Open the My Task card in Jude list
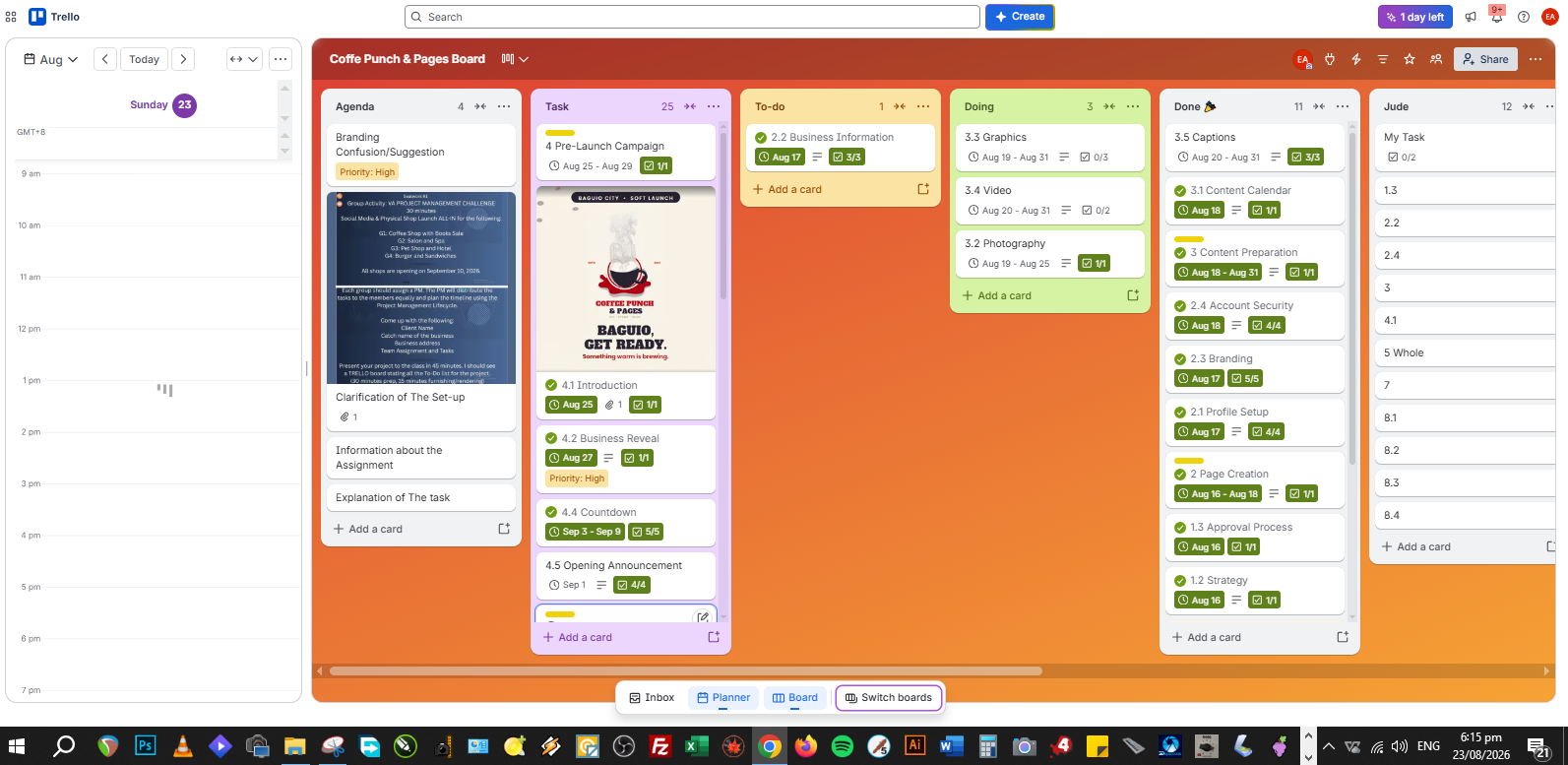Image resolution: width=1568 pixels, height=765 pixels. 1465,147
